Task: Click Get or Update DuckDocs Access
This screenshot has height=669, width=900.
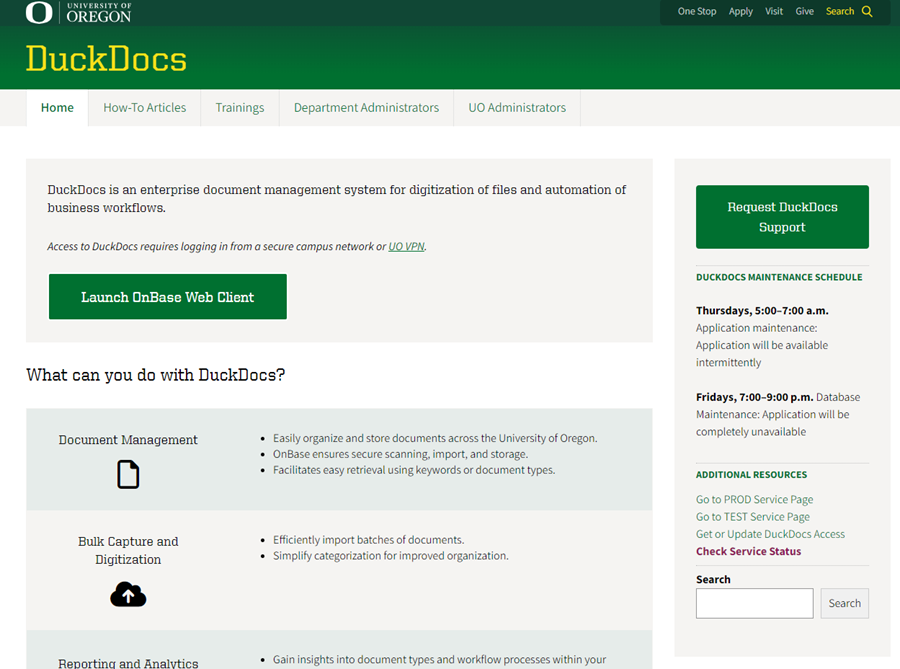Action: [x=770, y=534]
